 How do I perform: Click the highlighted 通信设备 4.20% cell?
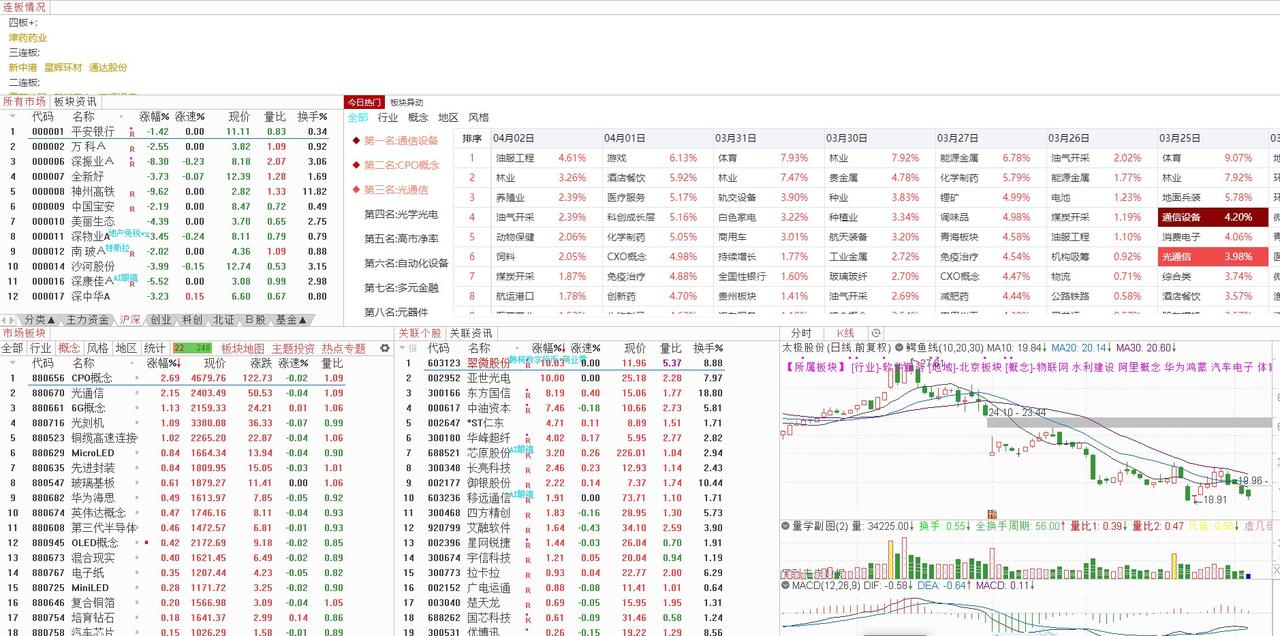tap(1212, 217)
